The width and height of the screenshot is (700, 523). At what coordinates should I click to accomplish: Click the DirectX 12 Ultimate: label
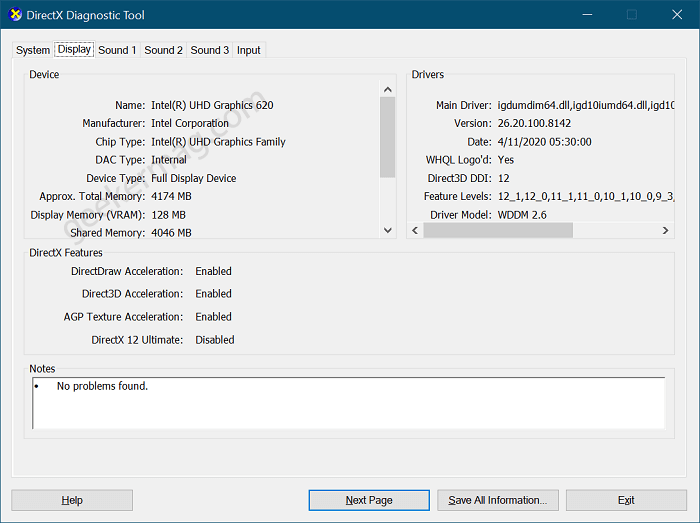(x=137, y=340)
